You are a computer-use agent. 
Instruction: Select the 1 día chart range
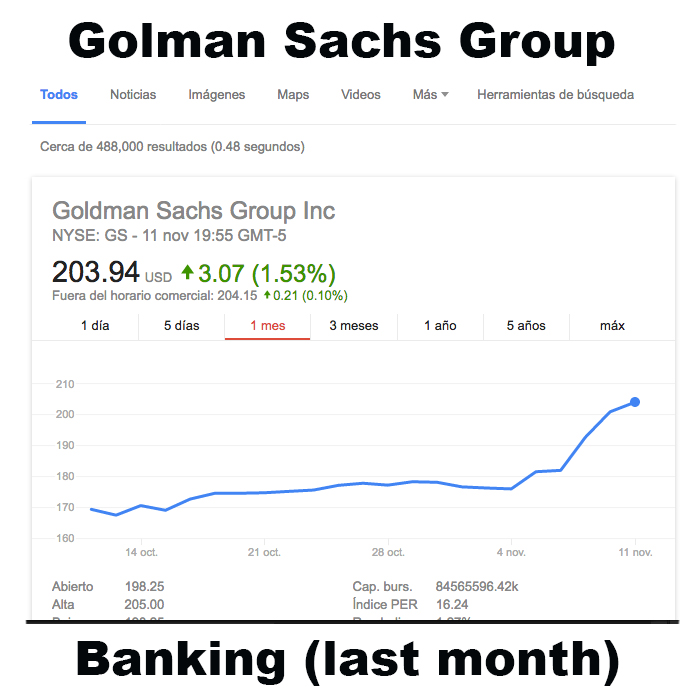click(x=94, y=326)
